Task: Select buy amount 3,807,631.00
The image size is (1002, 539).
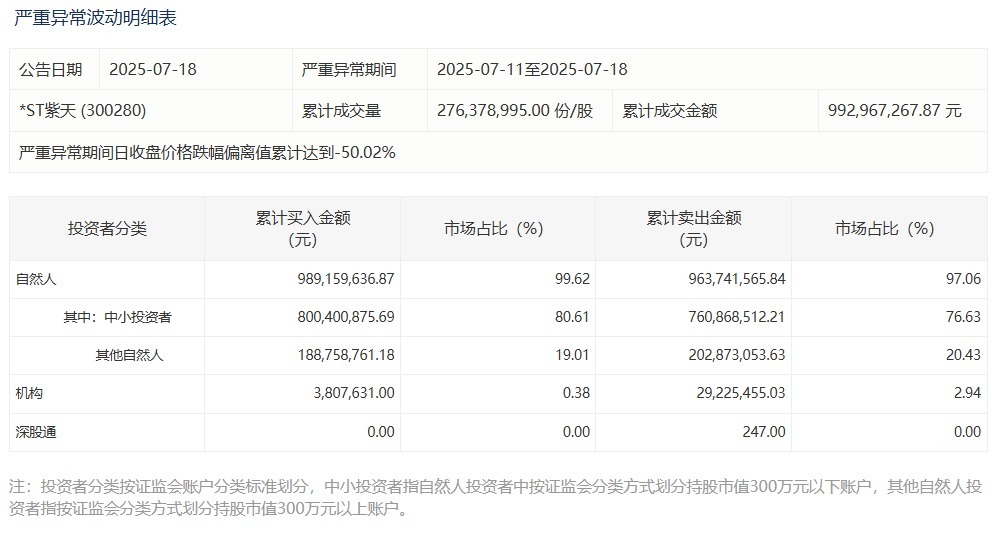Action: tap(354, 393)
